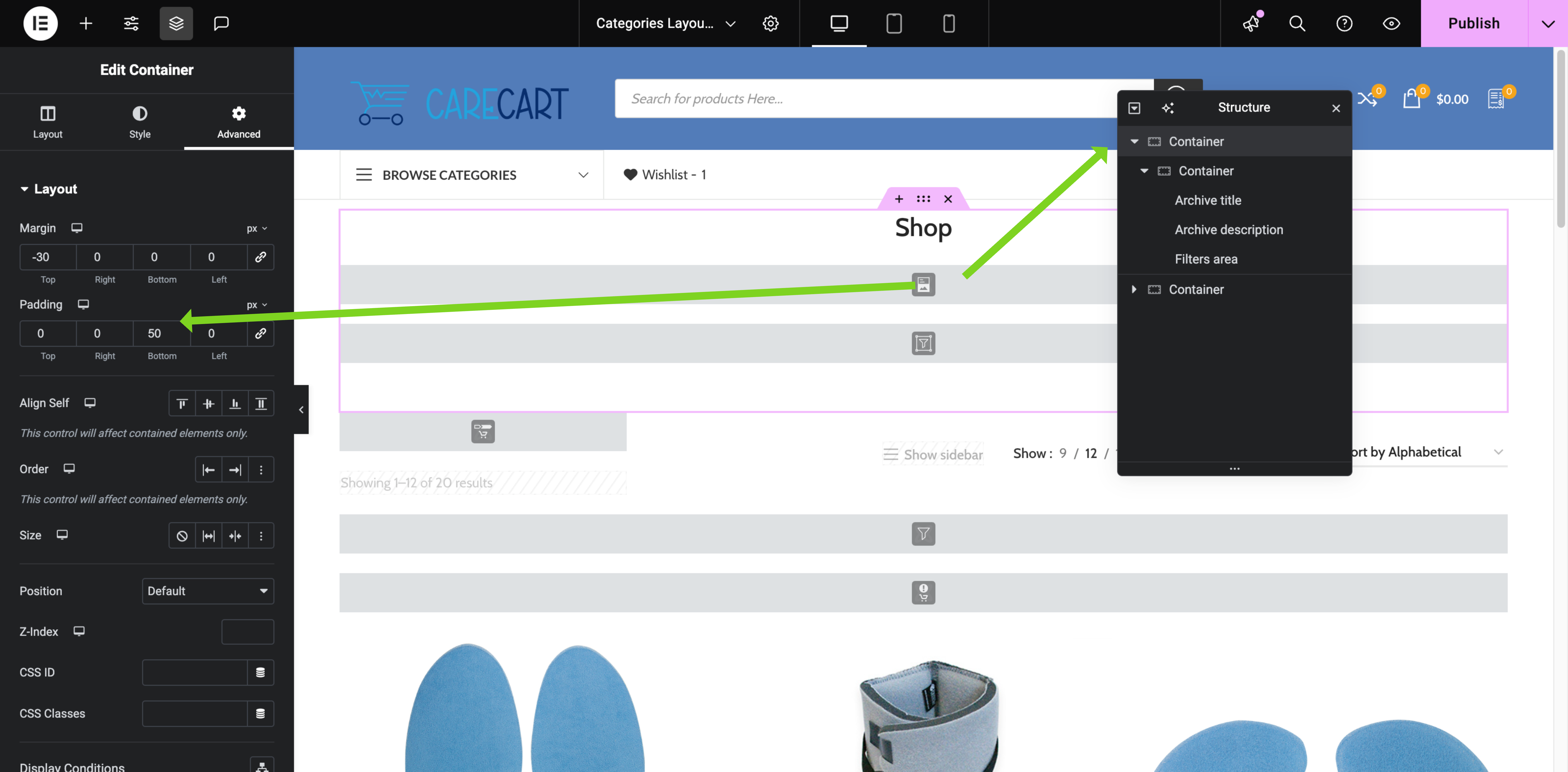Open dynamic tags for CSS ID
This screenshot has height=772, width=1568.
click(x=260, y=672)
